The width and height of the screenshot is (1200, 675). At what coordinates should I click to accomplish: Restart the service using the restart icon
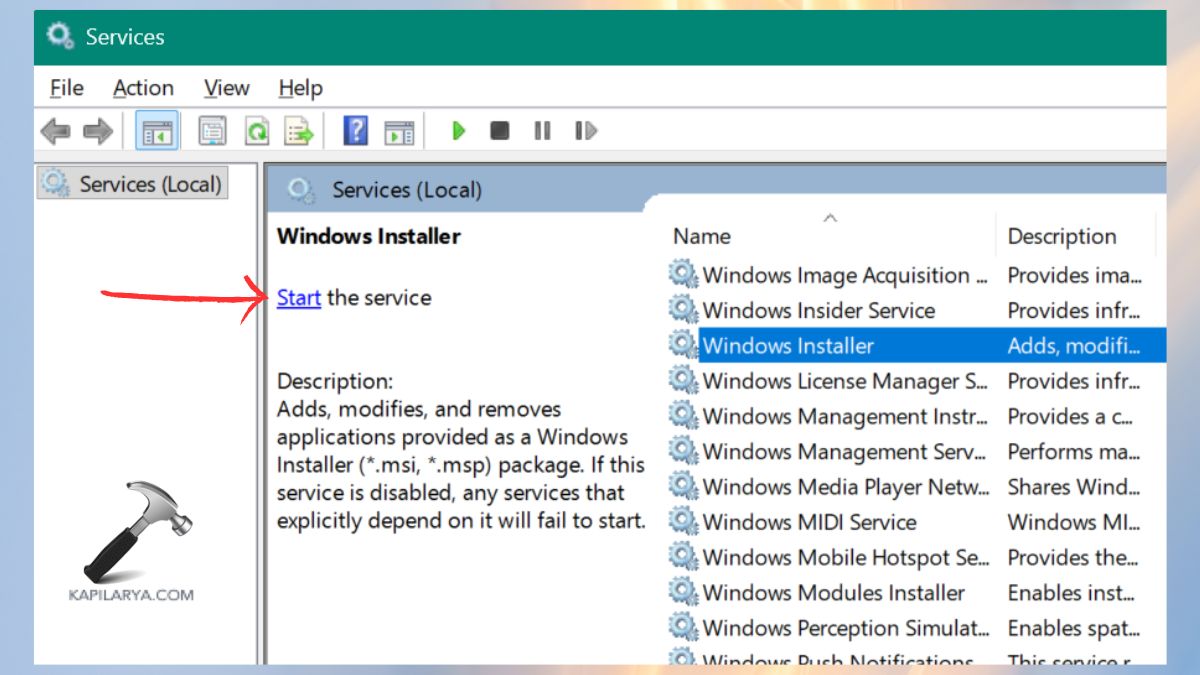(x=586, y=130)
